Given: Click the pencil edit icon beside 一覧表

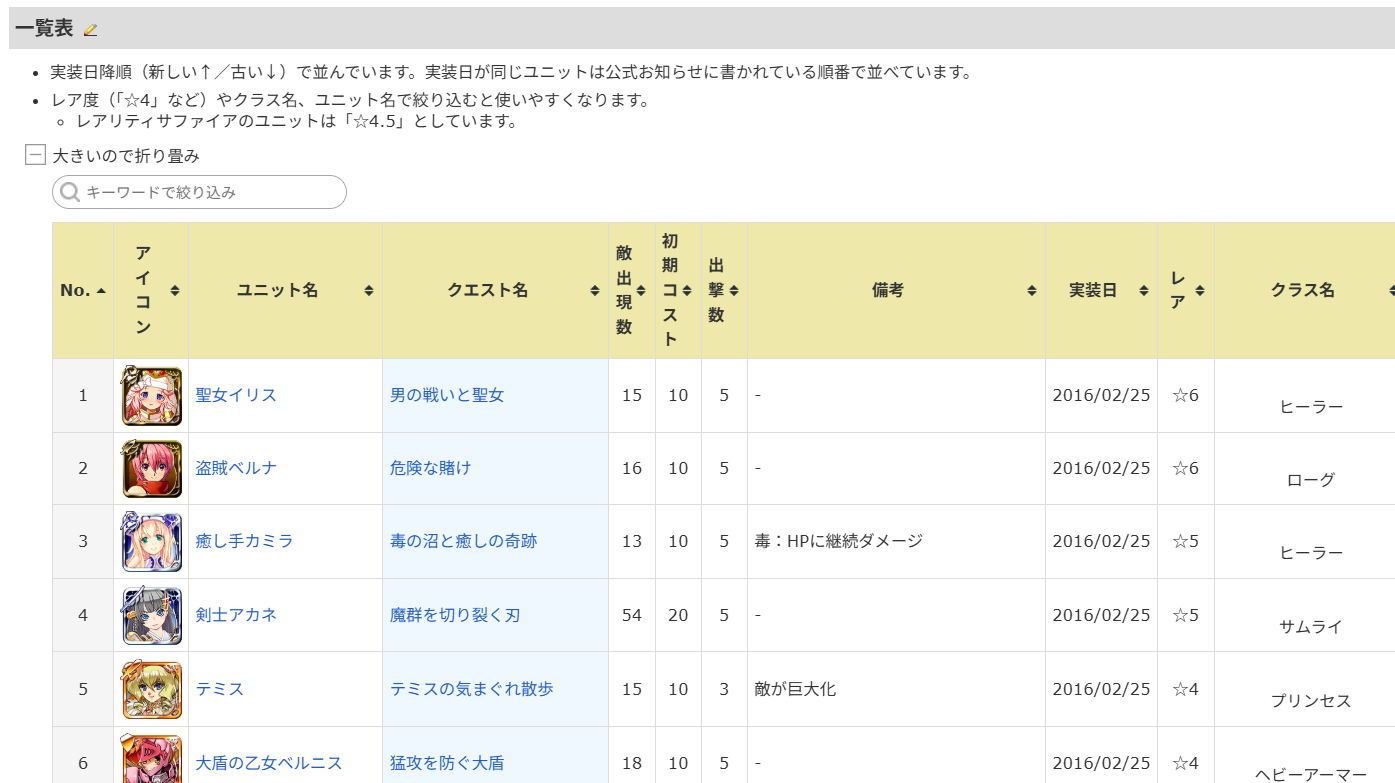Looking at the screenshot, I should tap(91, 30).
